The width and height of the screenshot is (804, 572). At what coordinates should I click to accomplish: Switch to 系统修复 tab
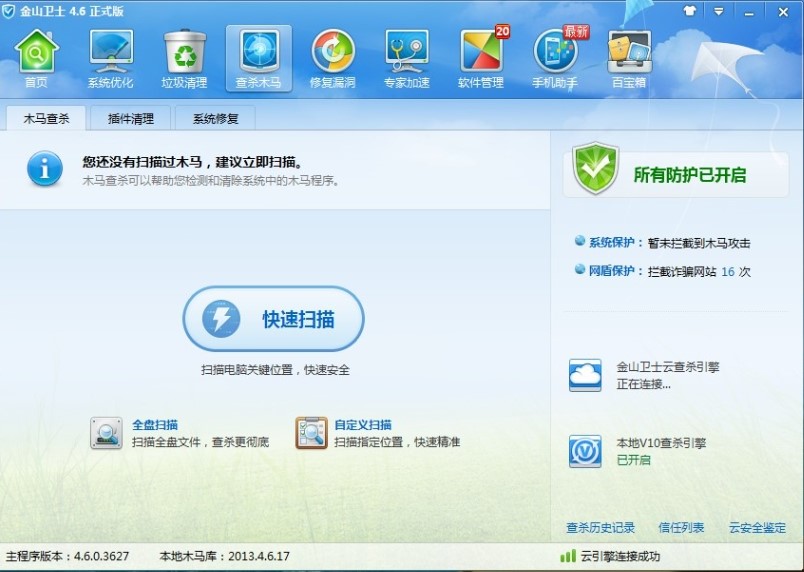click(x=215, y=118)
